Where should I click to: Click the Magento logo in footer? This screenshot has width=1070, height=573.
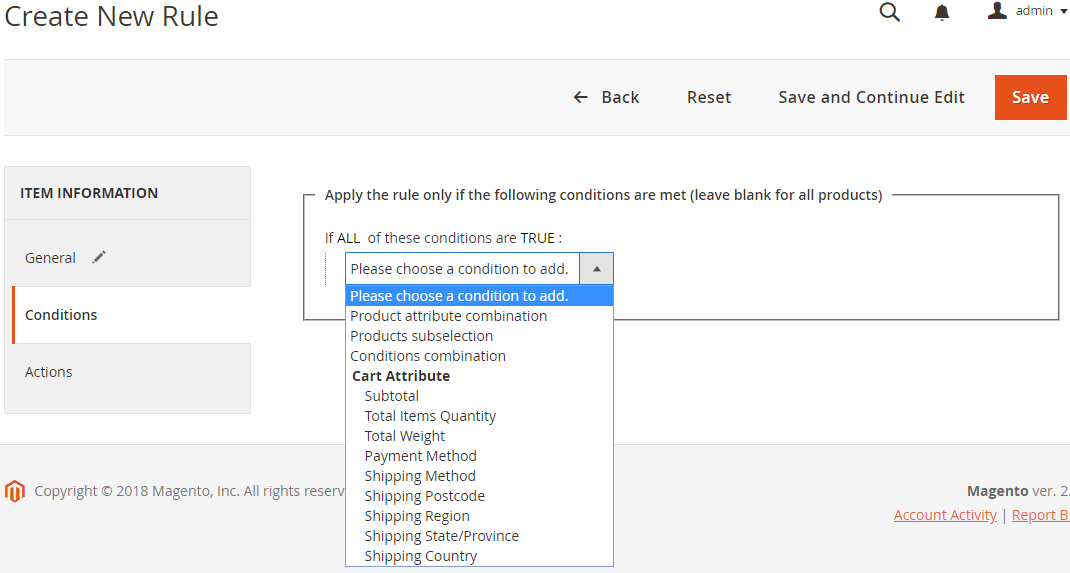(x=14, y=491)
